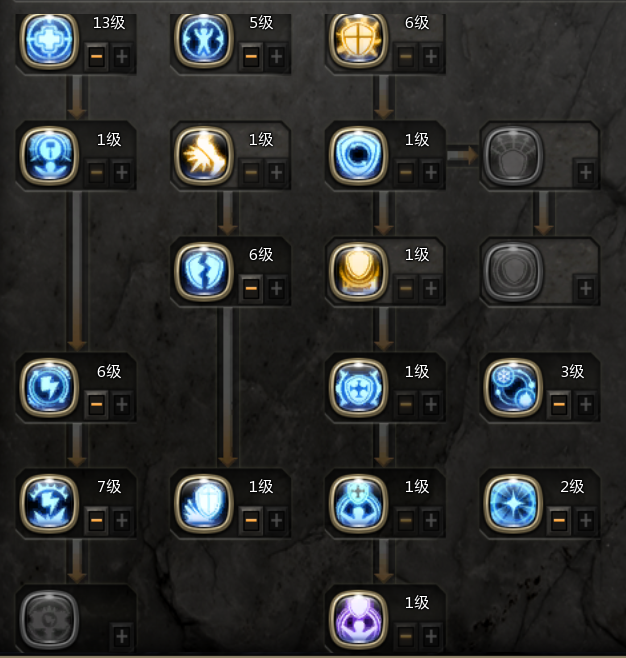This screenshot has width=626, height=658.
Task: Add a point to the 7级 lightning skill
Action: click(122, 520)
